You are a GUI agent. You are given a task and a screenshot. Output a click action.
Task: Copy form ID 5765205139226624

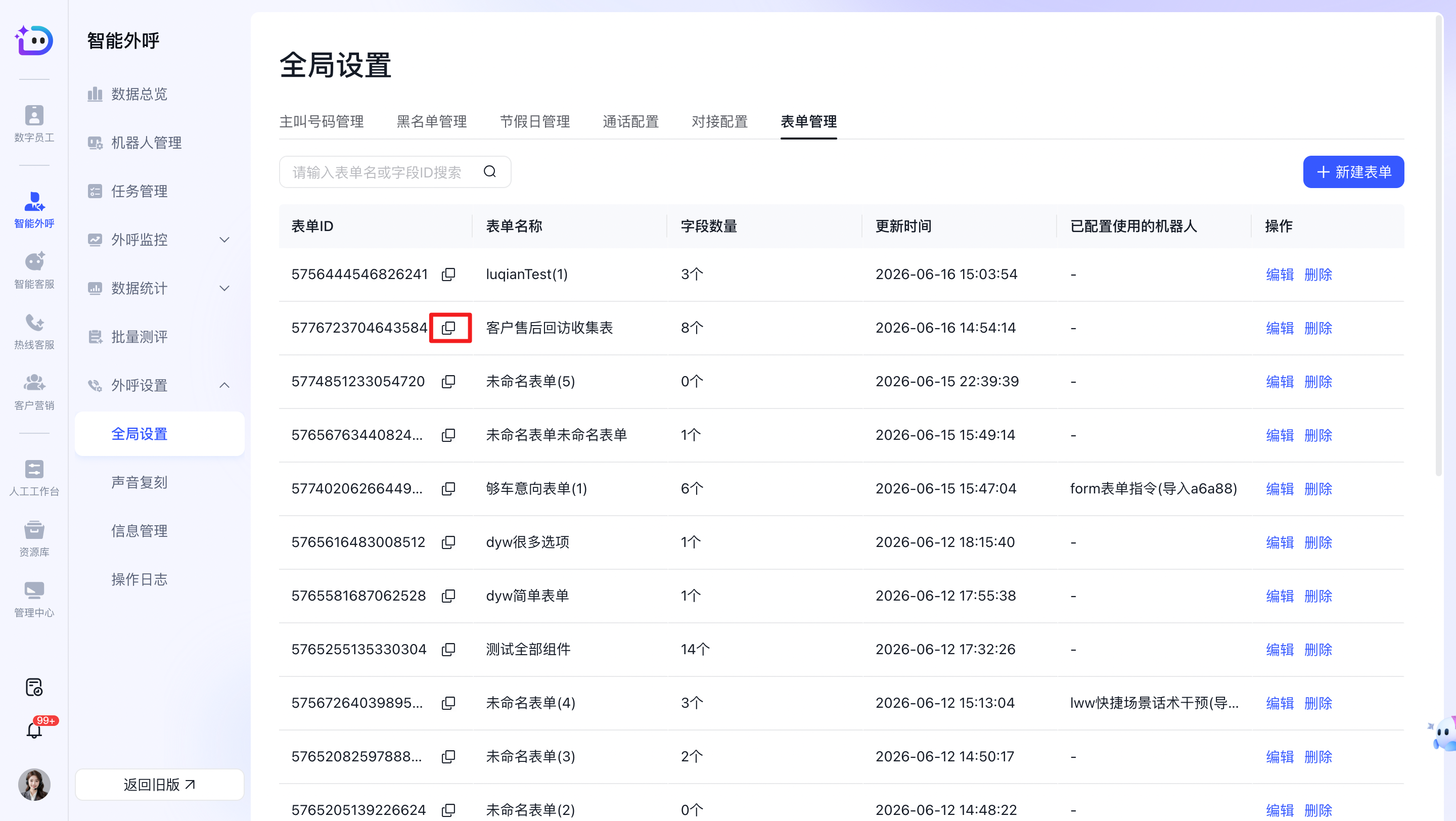448,810
